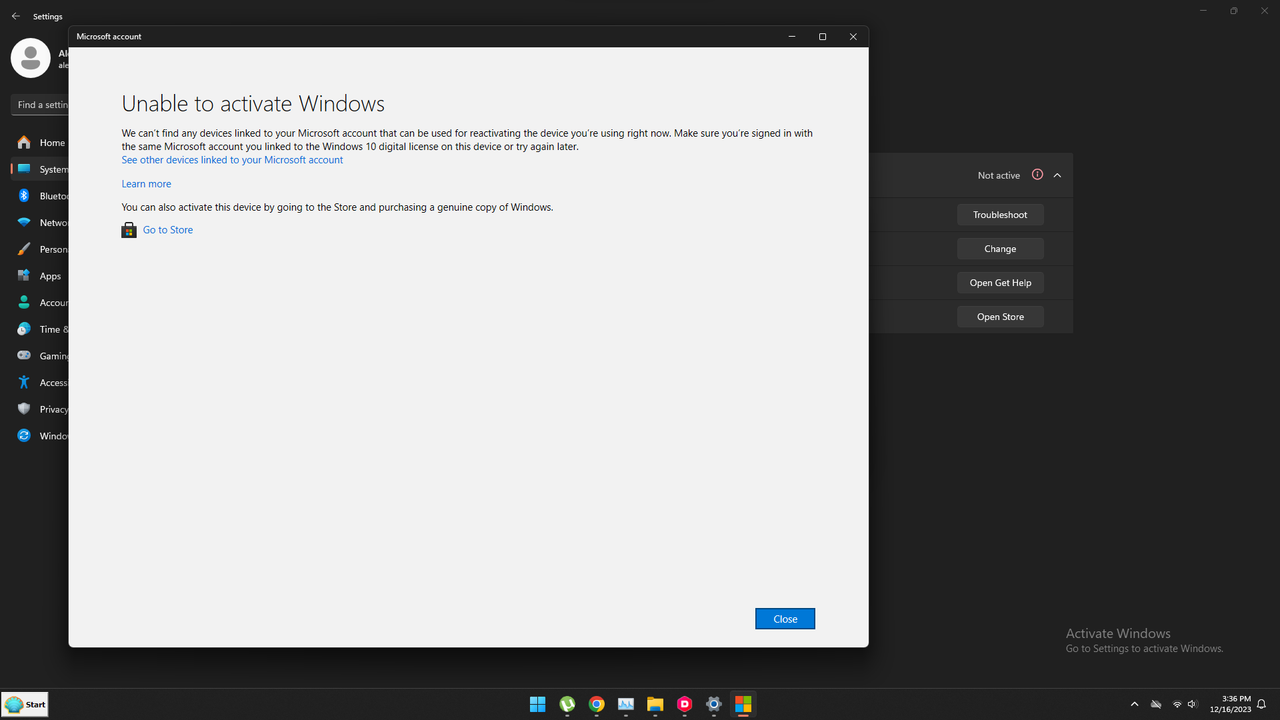Click the Time & language globe icon
Image resolution: width=1280 pixels, height=720 pixels.
tap(24, 329)
